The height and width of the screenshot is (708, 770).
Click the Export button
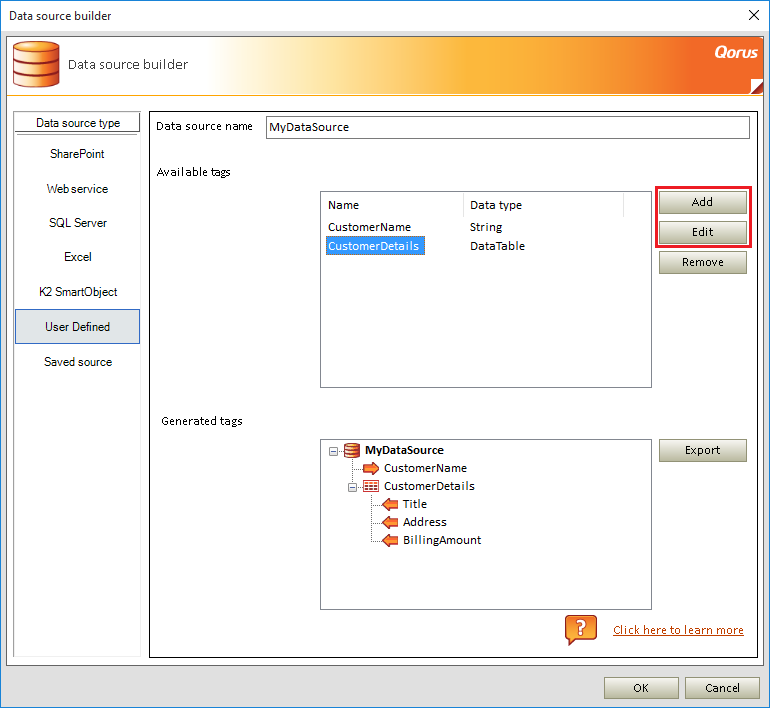(x=702, y=450)
